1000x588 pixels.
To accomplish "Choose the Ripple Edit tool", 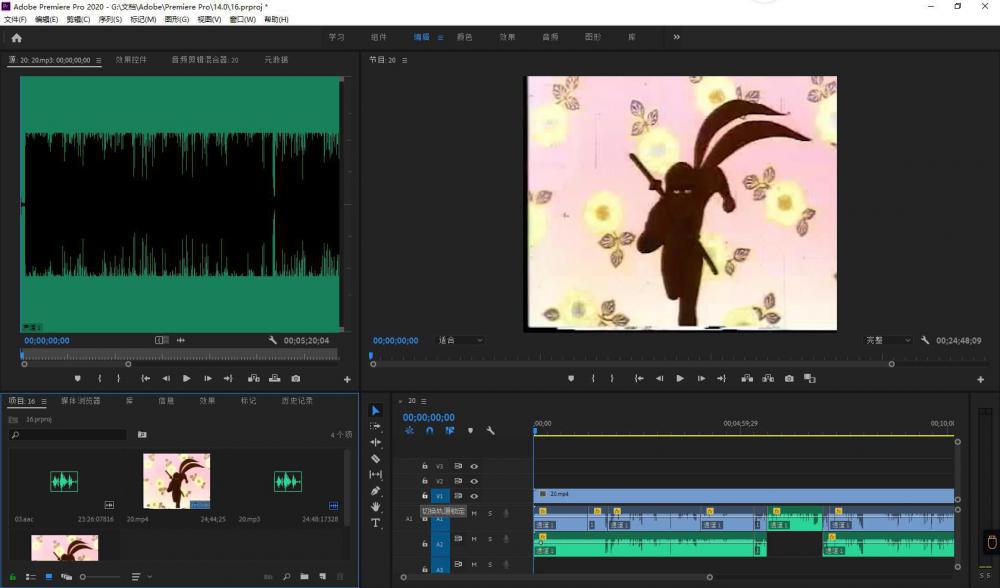I will point(376,442).
